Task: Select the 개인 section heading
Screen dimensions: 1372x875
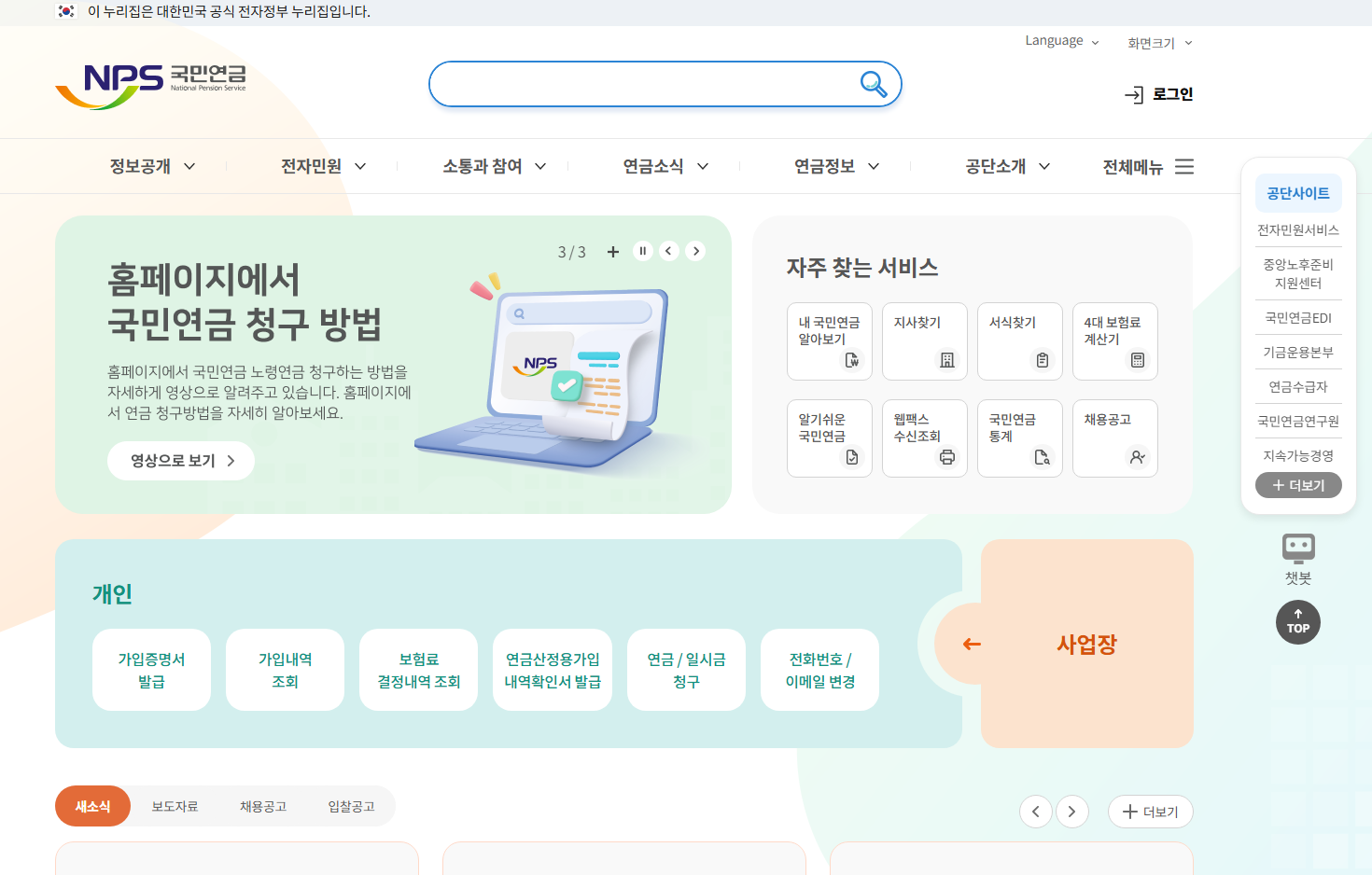Action: (x=112, y=594)
